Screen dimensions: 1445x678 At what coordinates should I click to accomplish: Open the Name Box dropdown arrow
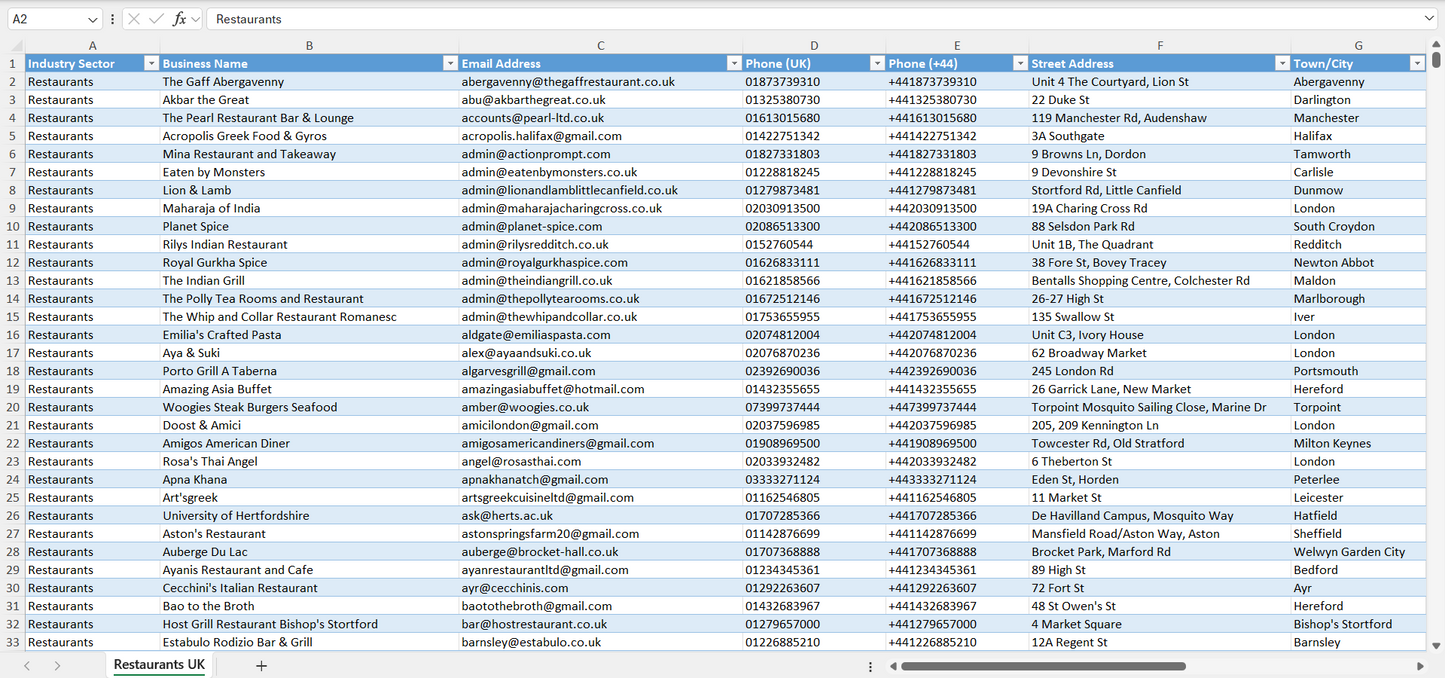pyautogui.click(x=93, y=19)
